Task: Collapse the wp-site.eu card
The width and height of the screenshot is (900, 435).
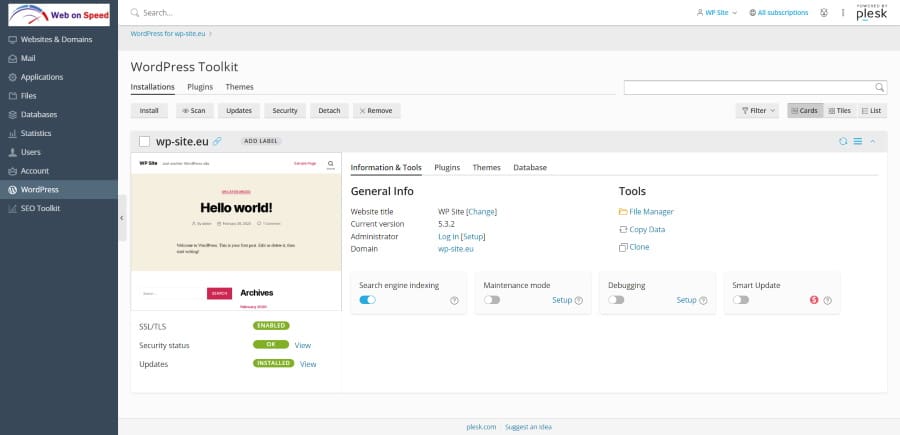Action: [872, 141]
